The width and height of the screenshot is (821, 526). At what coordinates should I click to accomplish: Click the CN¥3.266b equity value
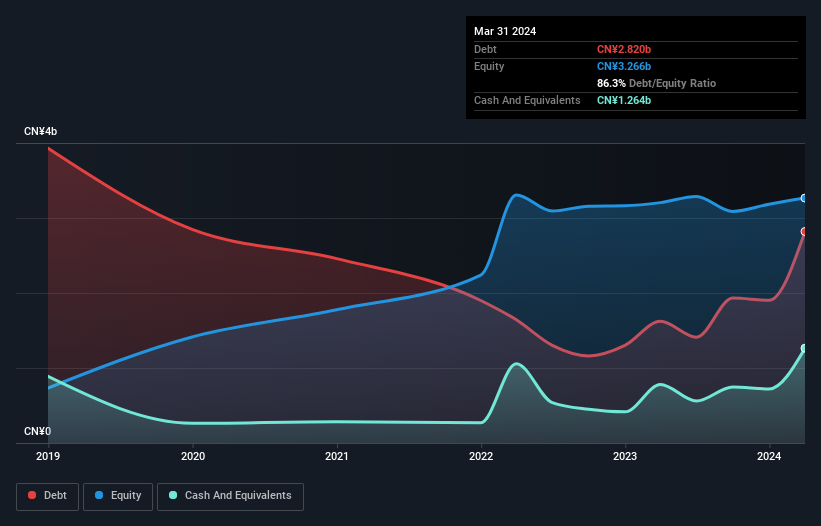tap(624, 66)
